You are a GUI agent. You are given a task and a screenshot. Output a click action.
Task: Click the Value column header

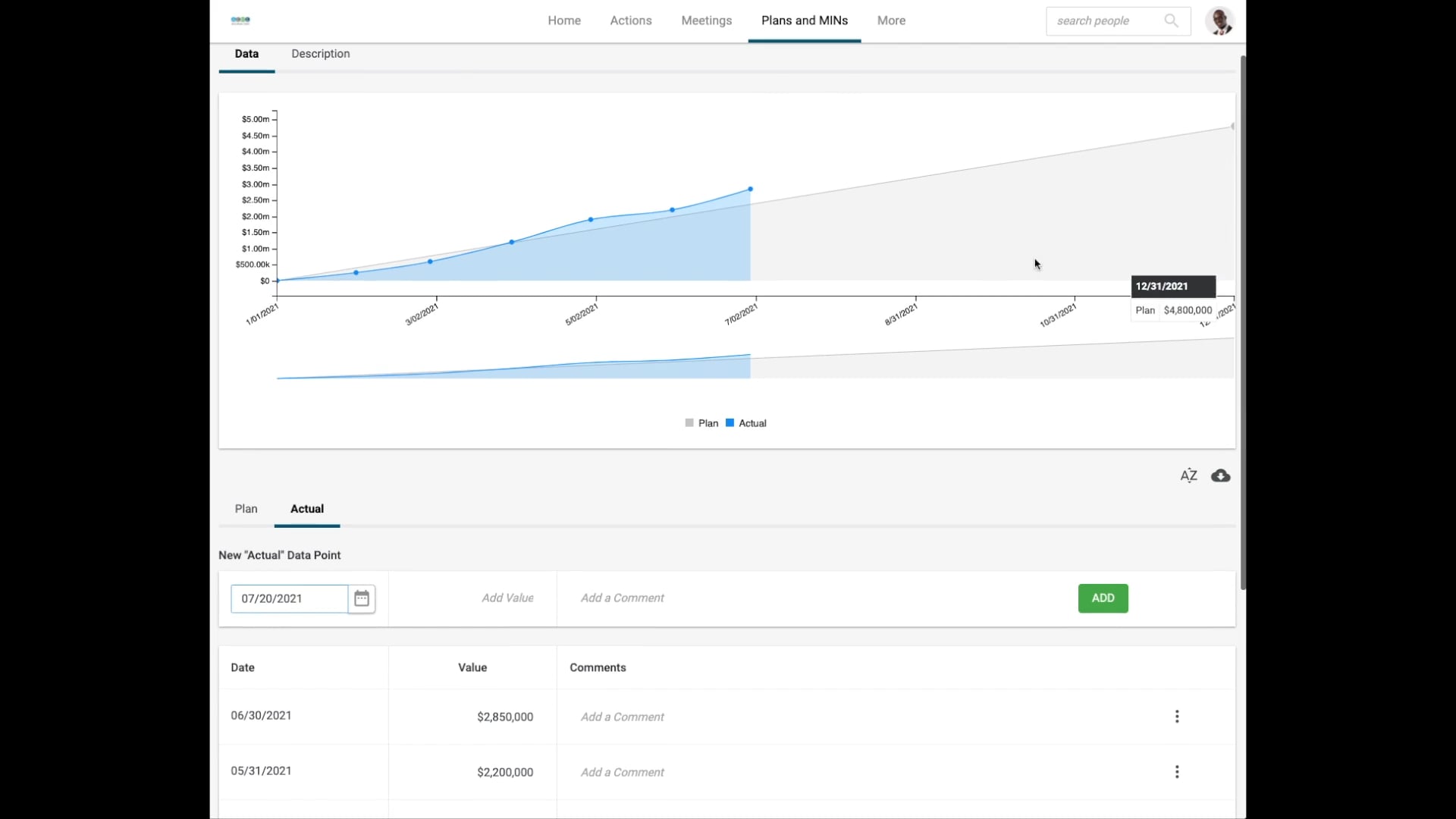point(472,667)
